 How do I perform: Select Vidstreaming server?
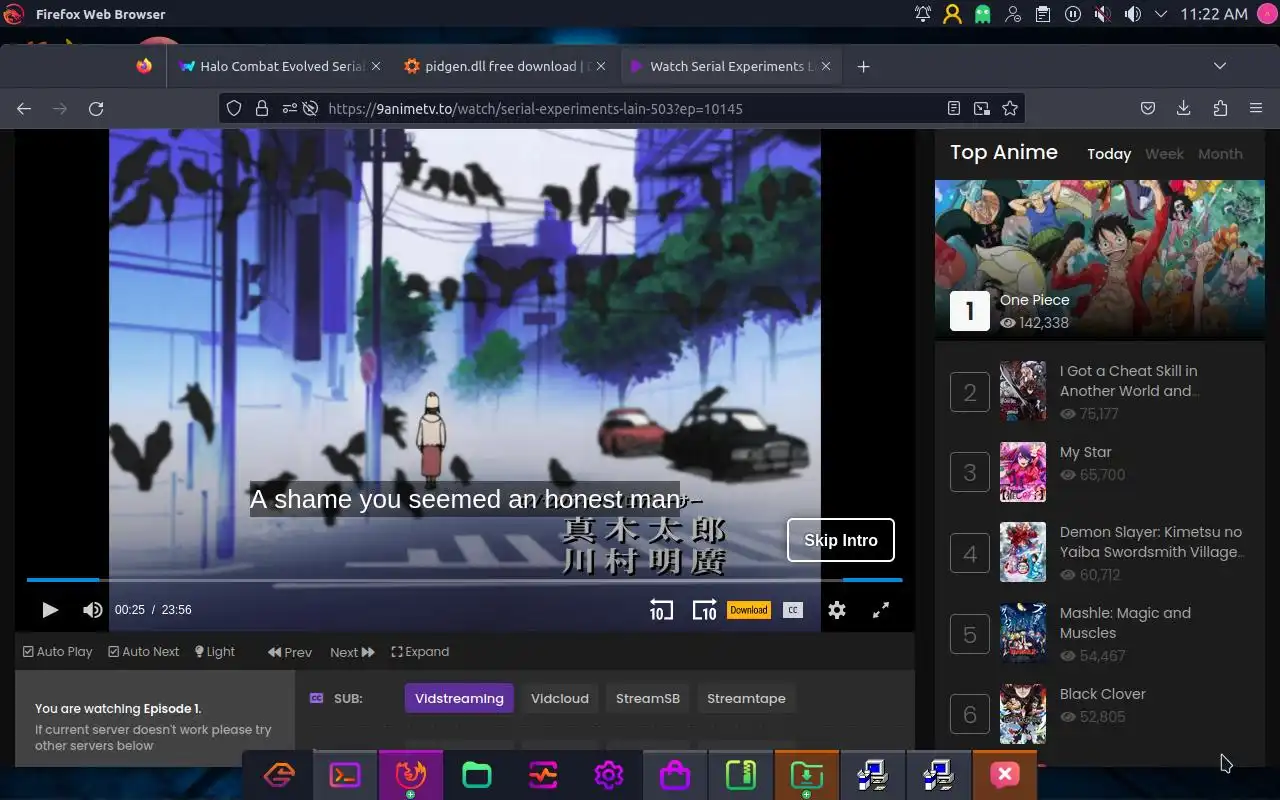tap(459, 698)
